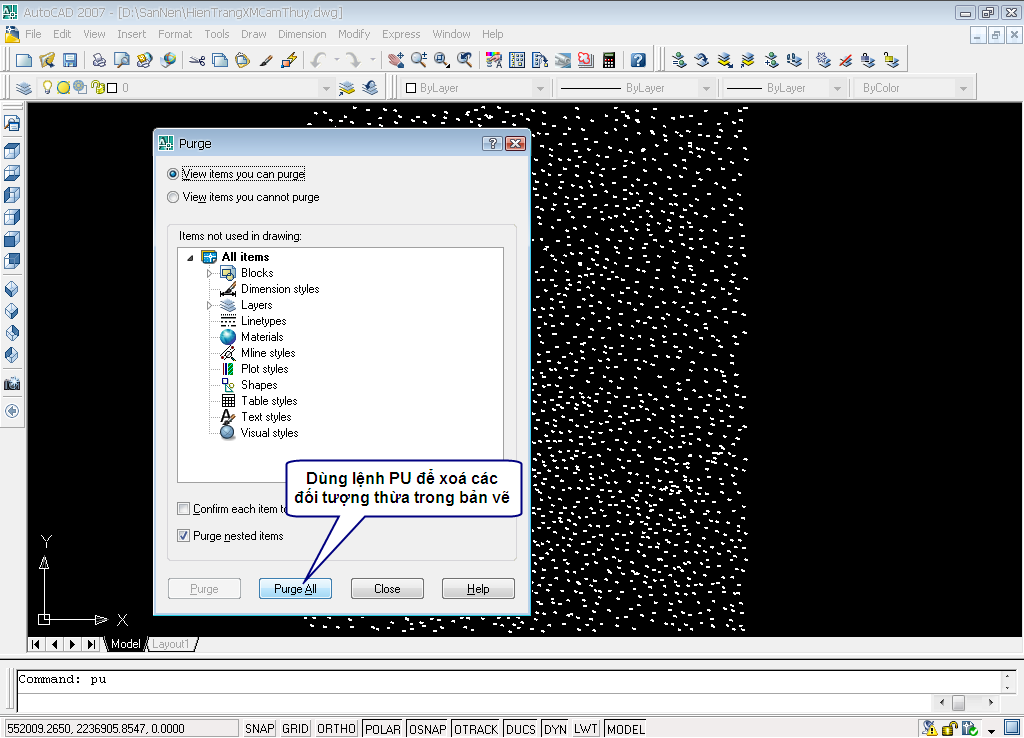Open the Layer Properties Manager icon

24,88
